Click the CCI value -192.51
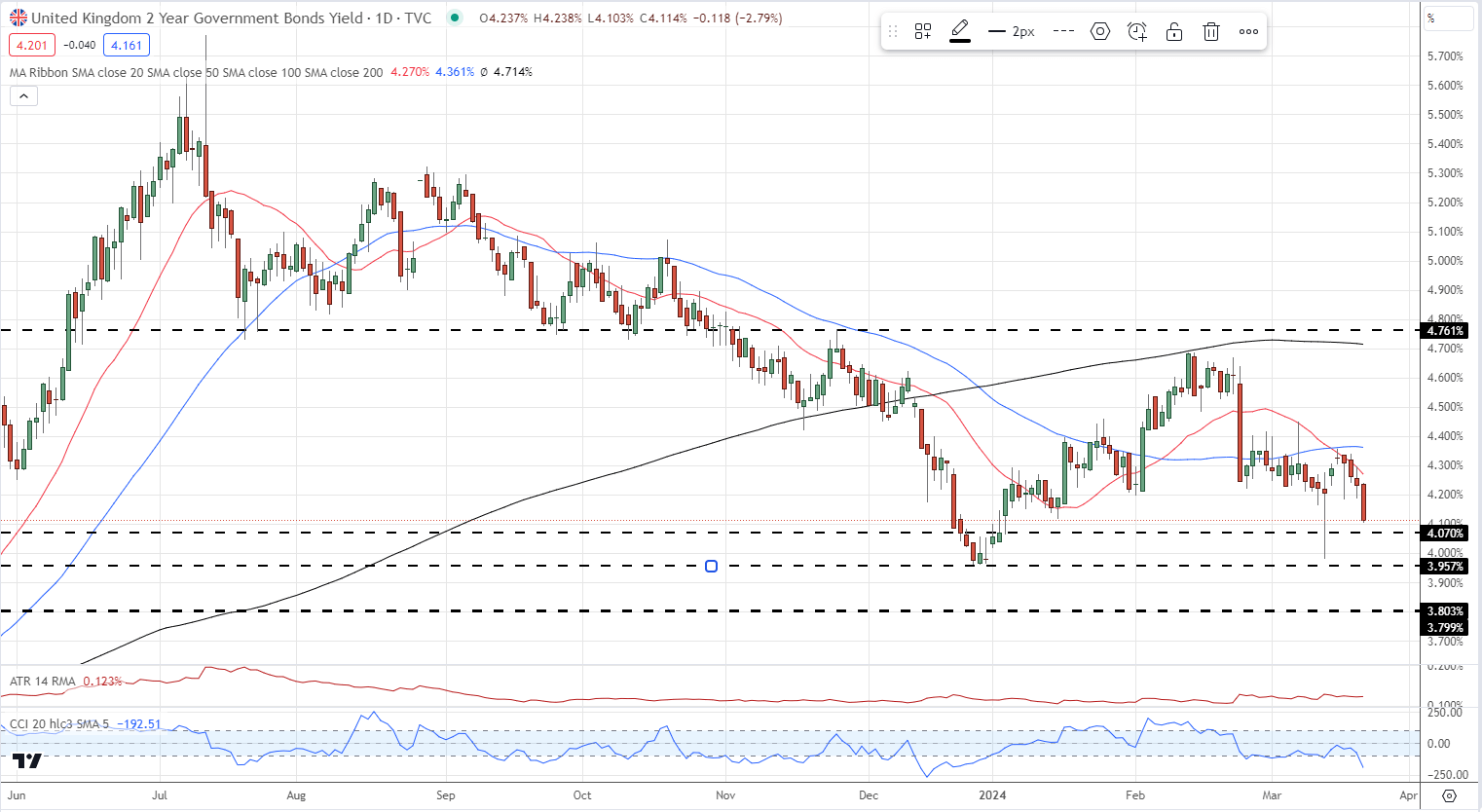This screenshot has width=1482, height=812. click(139, 724)
